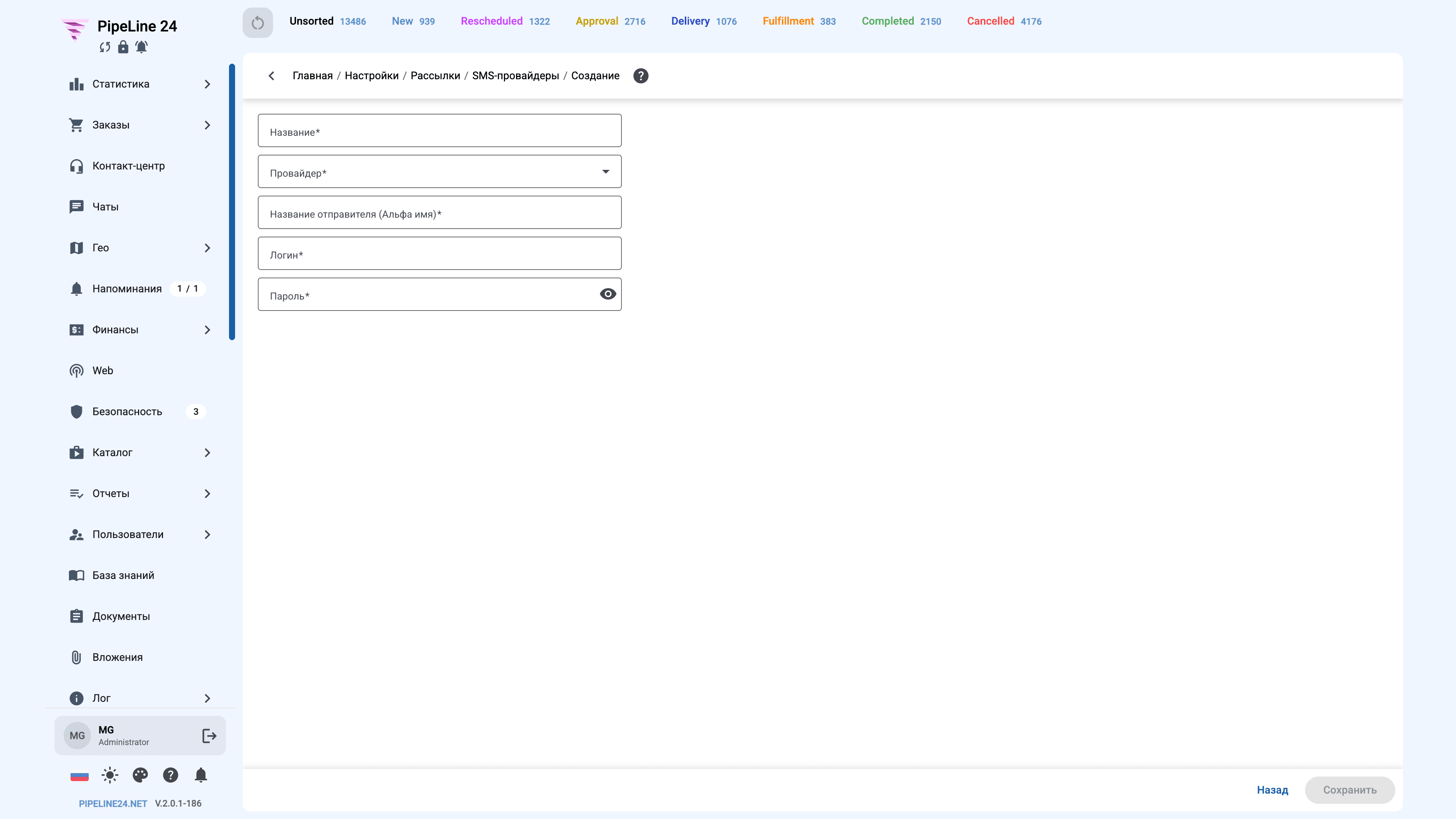Click the alarm bell icon under logo
The width and height of the screenshot is (1456, 819).
point(141,47)
